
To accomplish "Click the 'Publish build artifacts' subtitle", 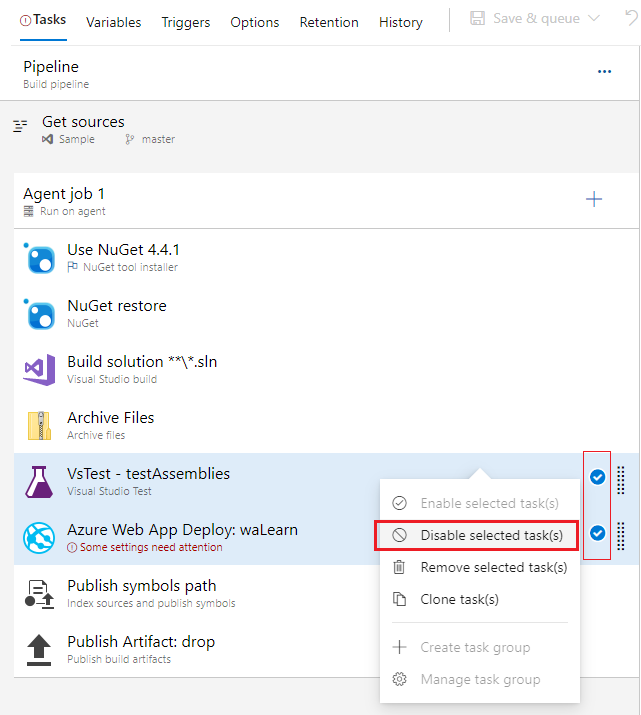I will [x=119, y=659].
